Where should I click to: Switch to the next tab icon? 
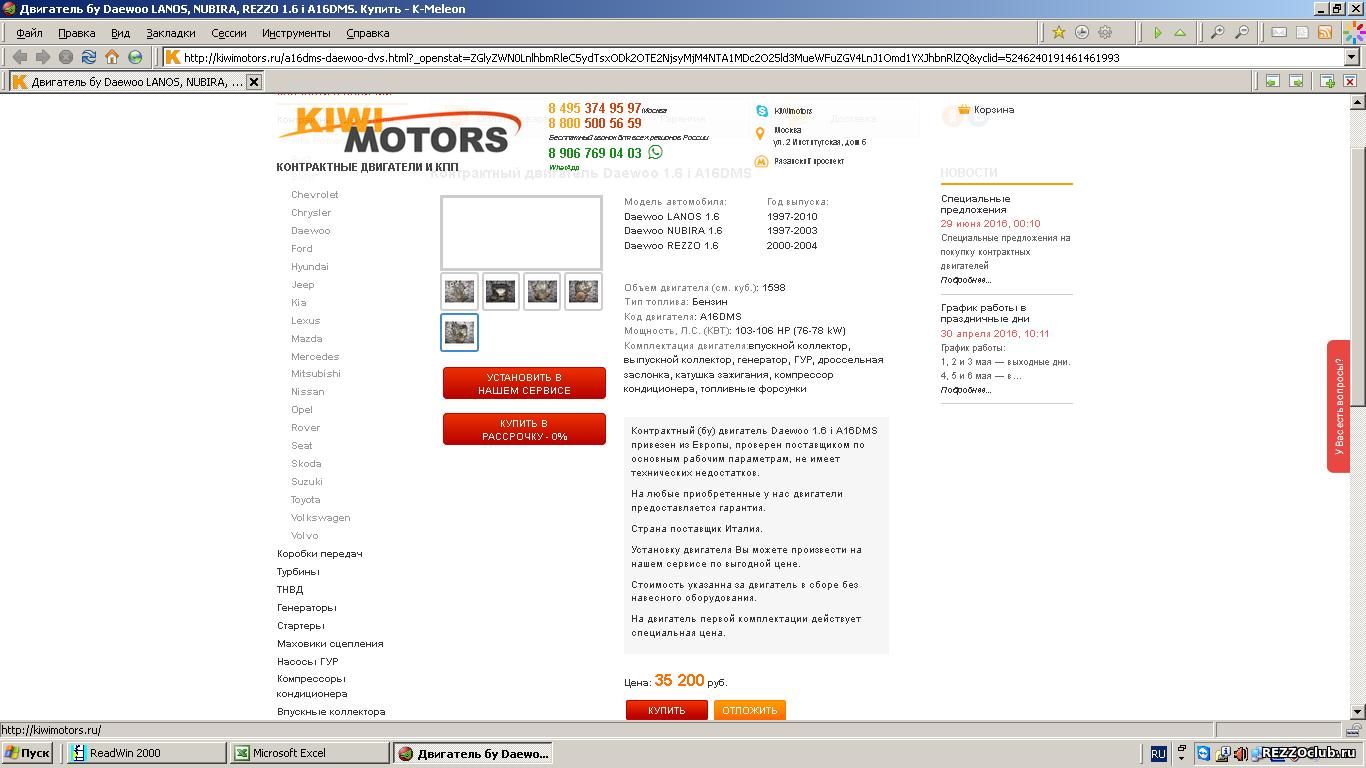1296,81
